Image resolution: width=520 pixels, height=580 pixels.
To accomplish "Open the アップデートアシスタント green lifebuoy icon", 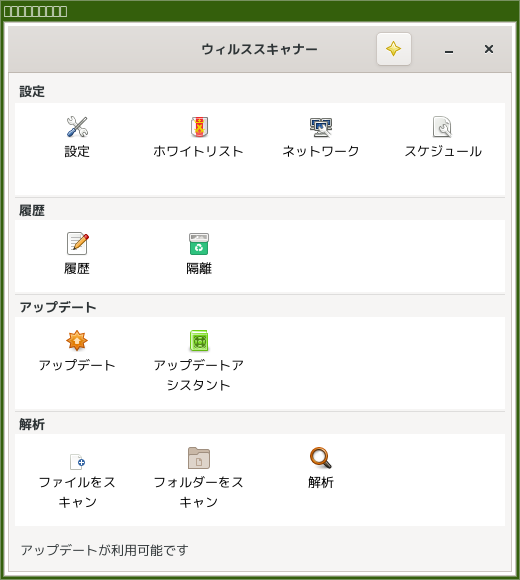I will click(x=199, y=340).
